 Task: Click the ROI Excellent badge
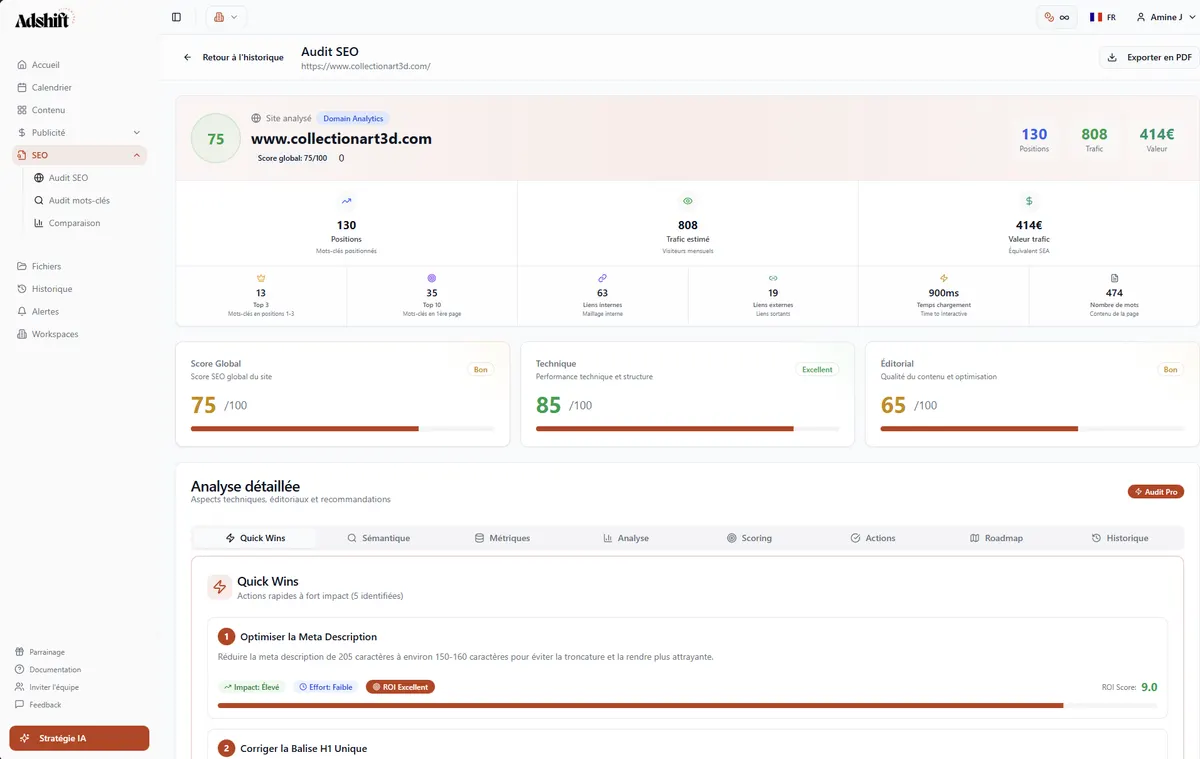(400, 687)
